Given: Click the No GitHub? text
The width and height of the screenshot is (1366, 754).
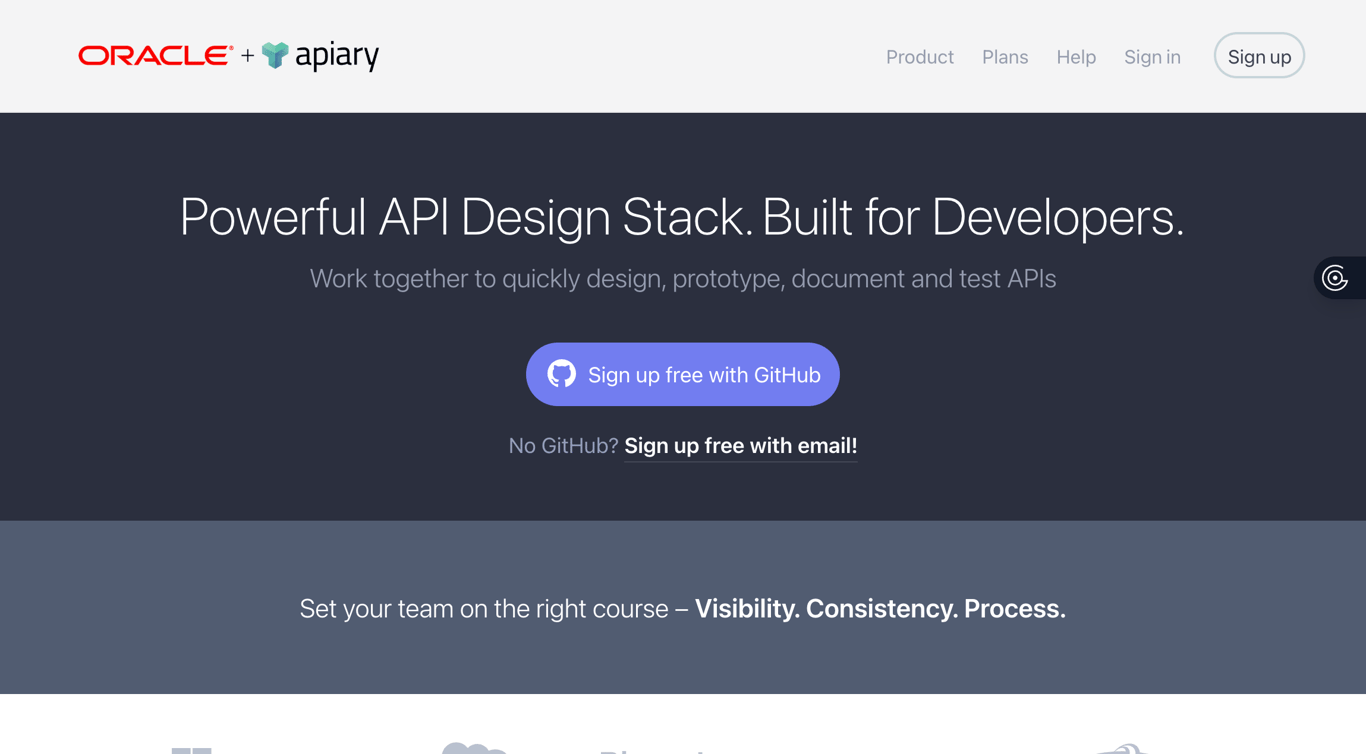Looking at the screenshot, I should click(563, 446).
